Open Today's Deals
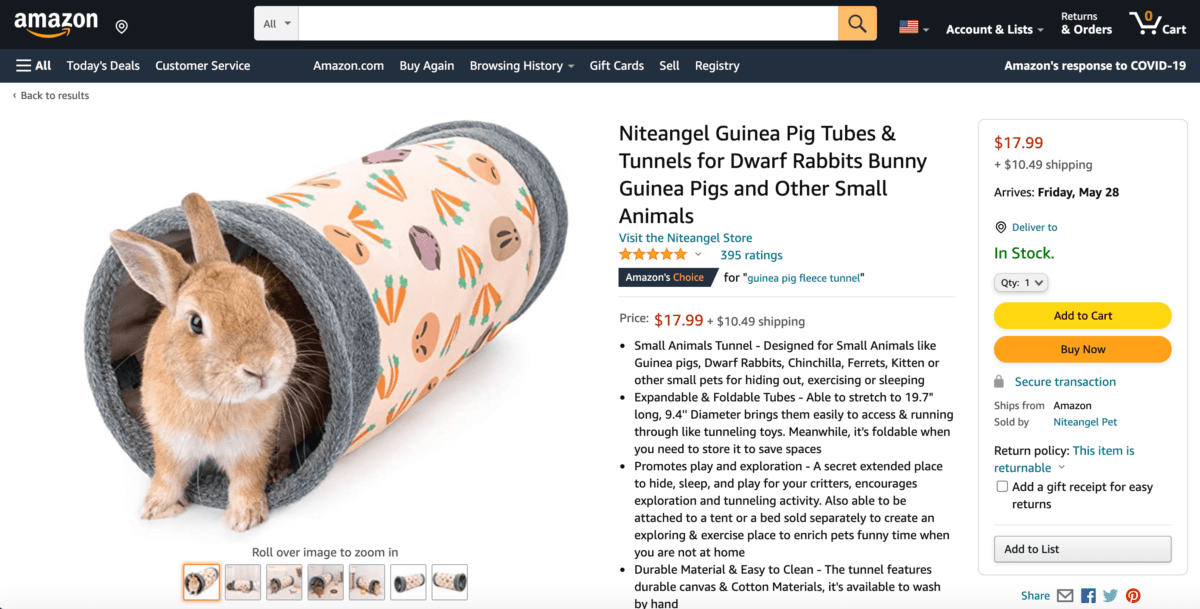 [x=102, y=65]
